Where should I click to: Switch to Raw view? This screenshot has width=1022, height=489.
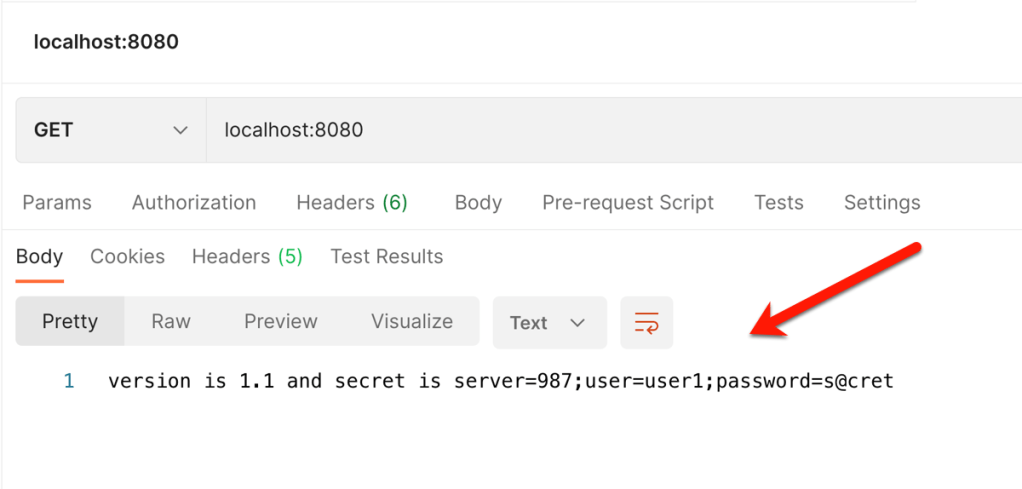pos(171,322)
